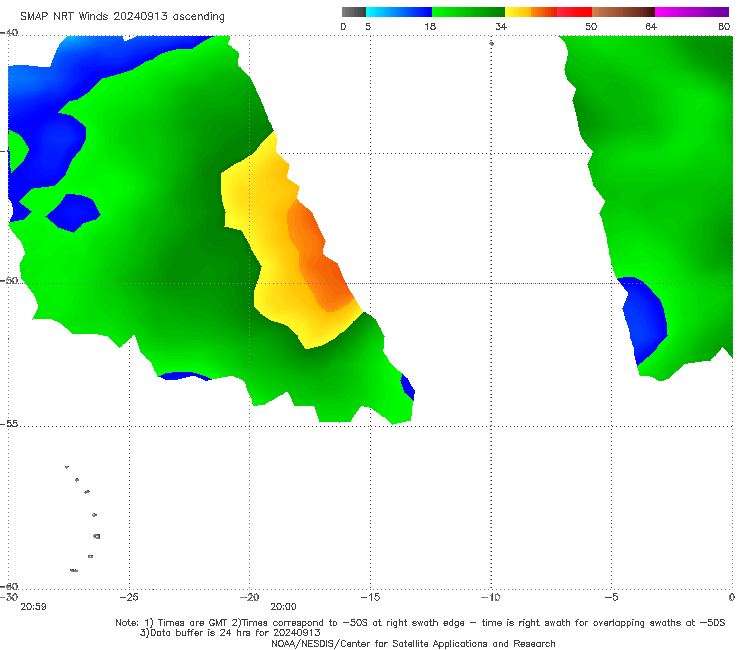Click the longitude label '-25'
740x650 pixels.
pyautogui.click(x=129, y=597)
